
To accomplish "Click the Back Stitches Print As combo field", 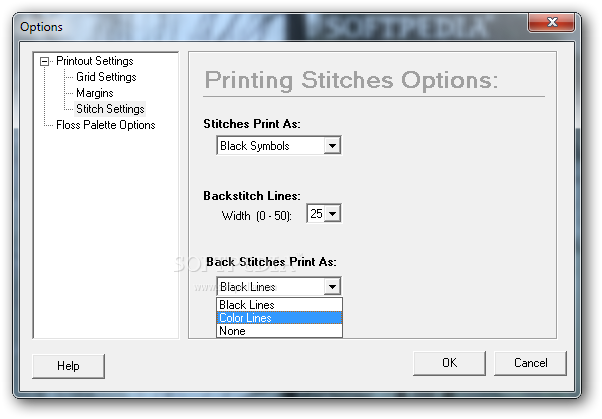I will pyautogui.click(x=270, y=287).
